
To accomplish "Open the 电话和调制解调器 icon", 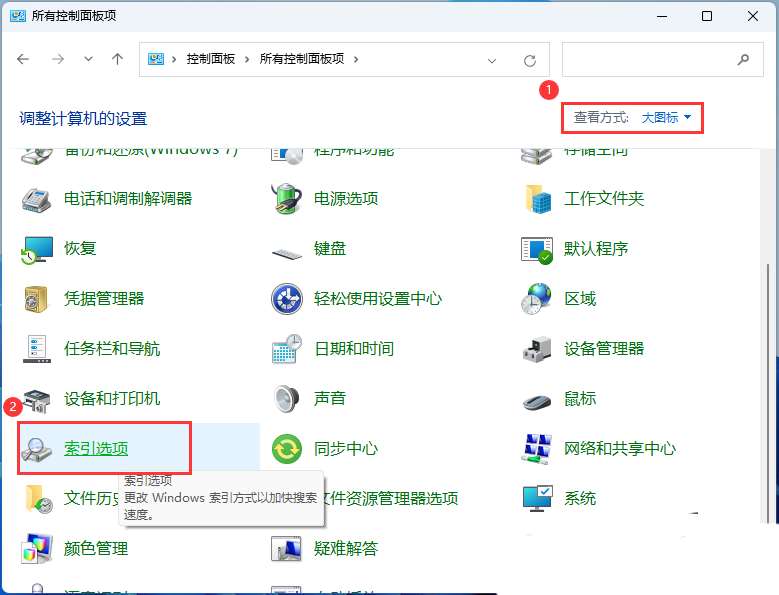I will pos(36,199).
